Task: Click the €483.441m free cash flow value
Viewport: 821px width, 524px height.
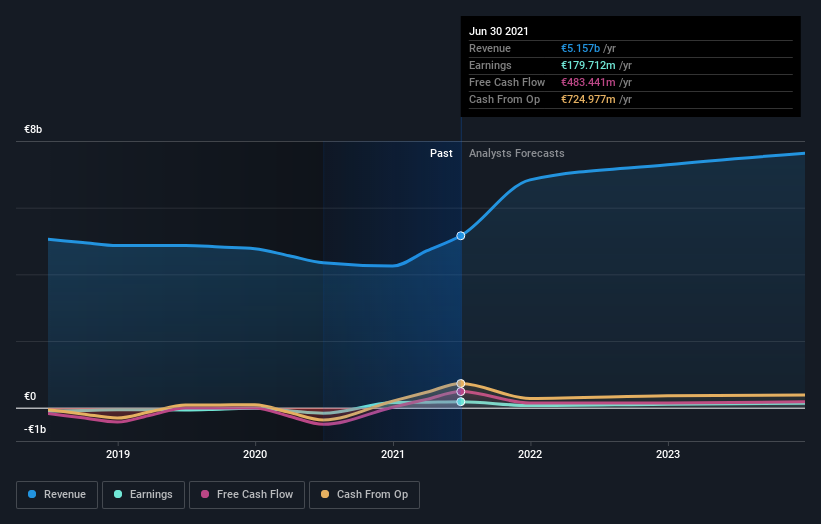Action: [x=588, y=82]
